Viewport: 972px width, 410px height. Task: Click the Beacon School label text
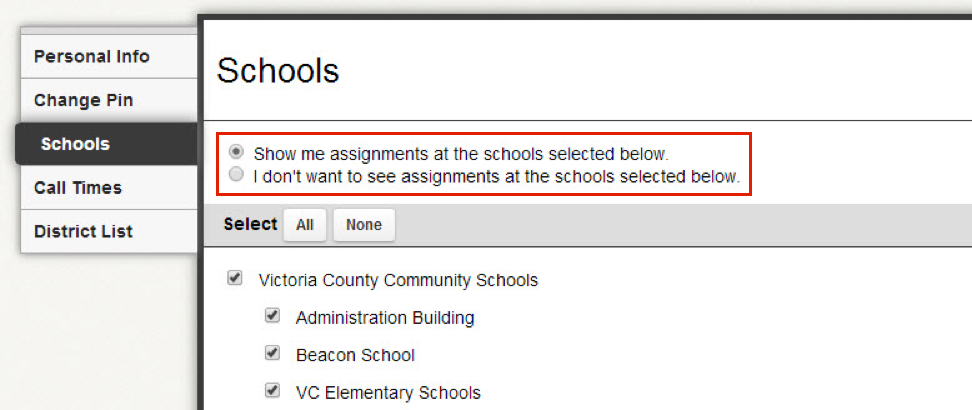(x=355, y=355)
